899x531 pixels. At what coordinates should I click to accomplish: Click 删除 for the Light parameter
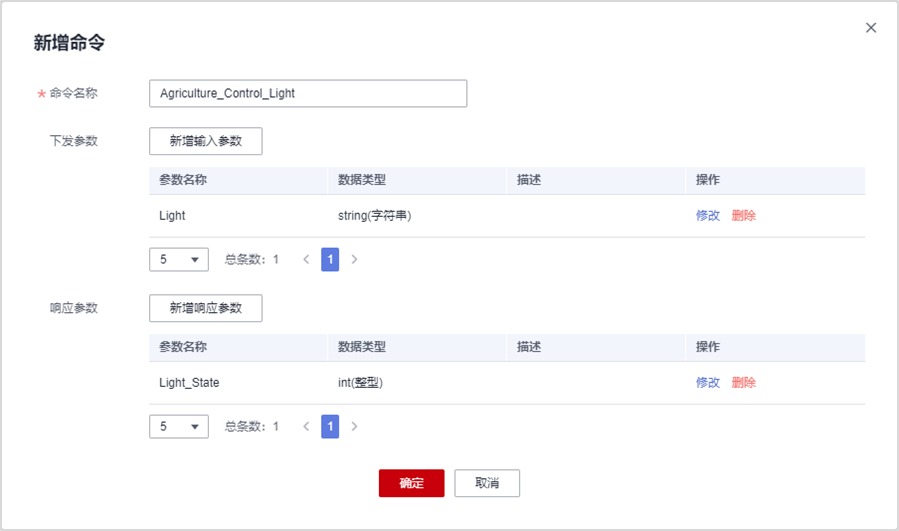(743, 216)
